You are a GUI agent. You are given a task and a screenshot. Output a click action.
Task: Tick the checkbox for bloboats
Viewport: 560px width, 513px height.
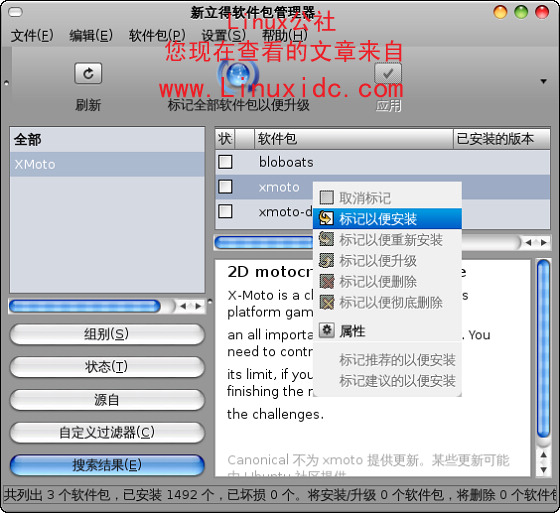point(225,162)
